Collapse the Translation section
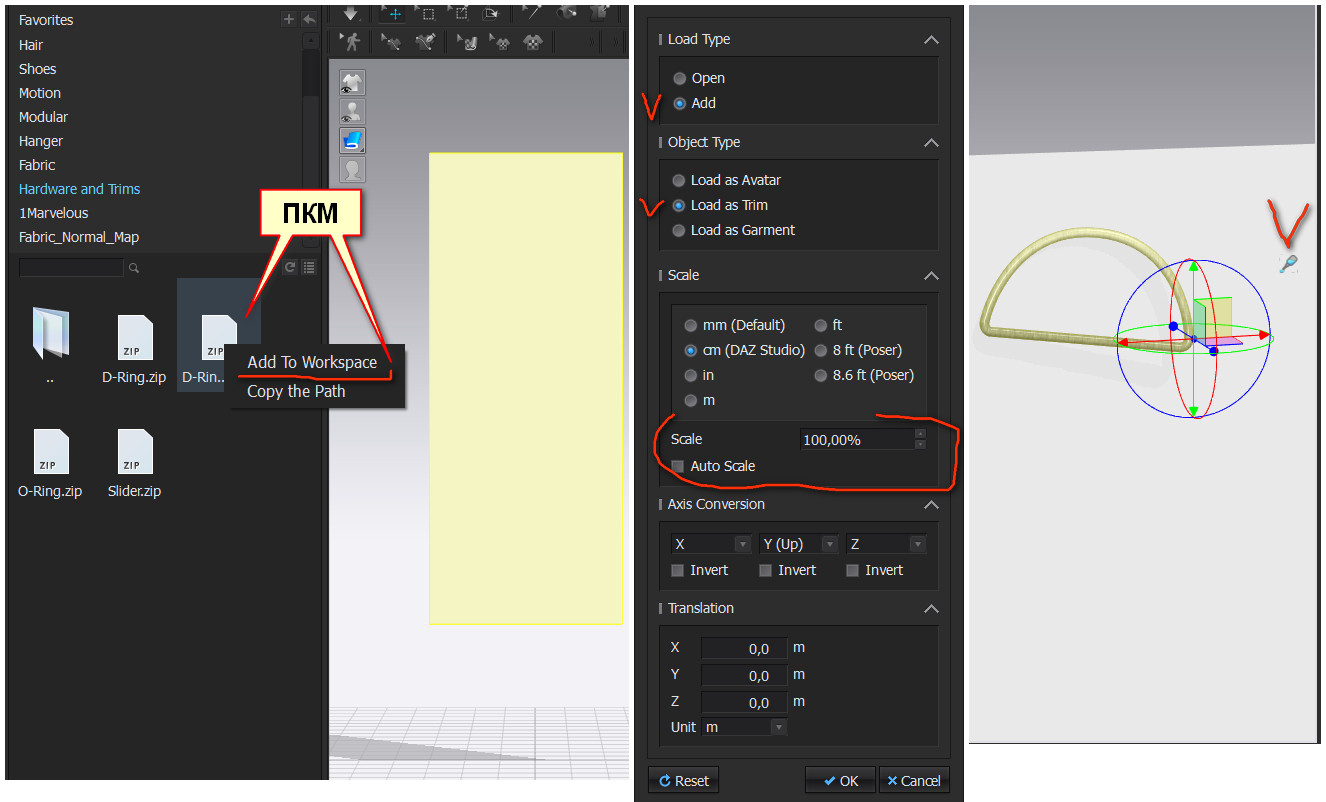This screenshot has height=802, width=1326. point(931,609)
